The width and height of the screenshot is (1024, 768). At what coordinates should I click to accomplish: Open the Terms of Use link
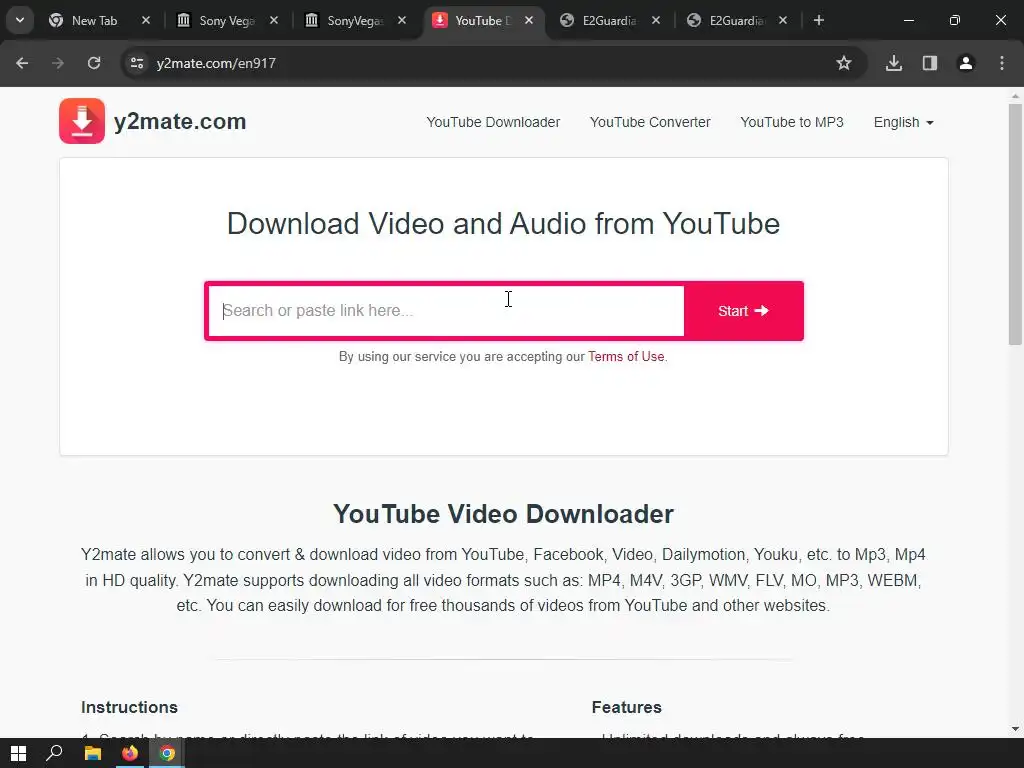tap(626, 357)
